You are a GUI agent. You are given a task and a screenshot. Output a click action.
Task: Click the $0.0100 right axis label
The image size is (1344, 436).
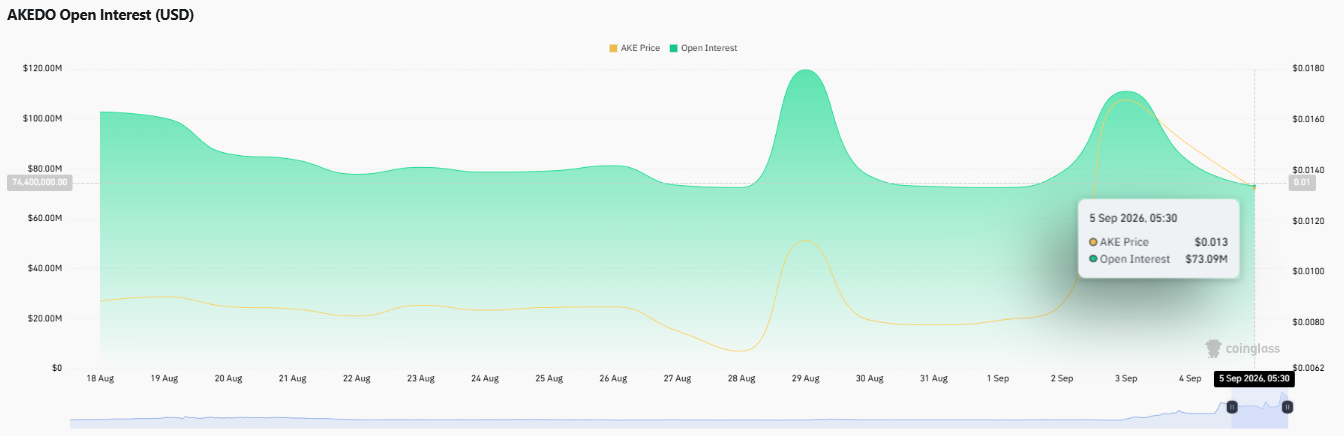[1308, 272]
